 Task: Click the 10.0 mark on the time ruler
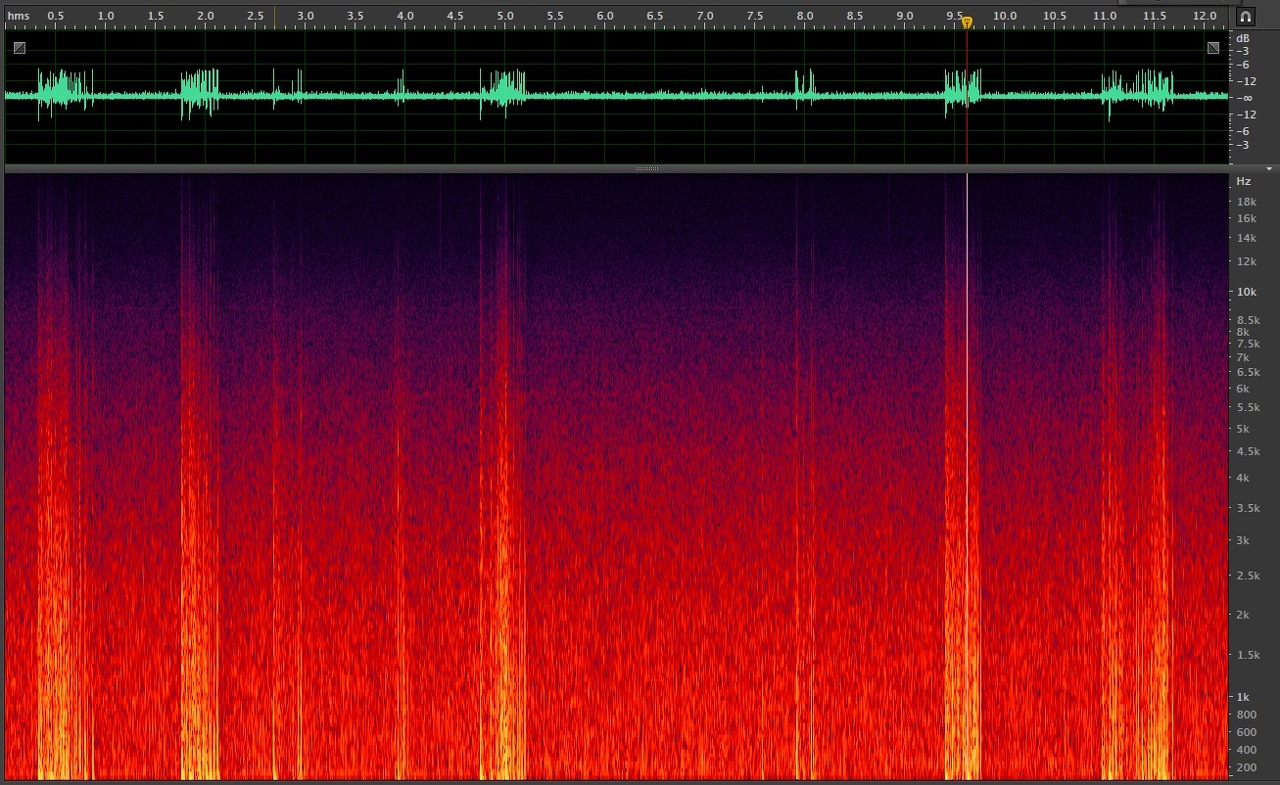click(1005, 17)
